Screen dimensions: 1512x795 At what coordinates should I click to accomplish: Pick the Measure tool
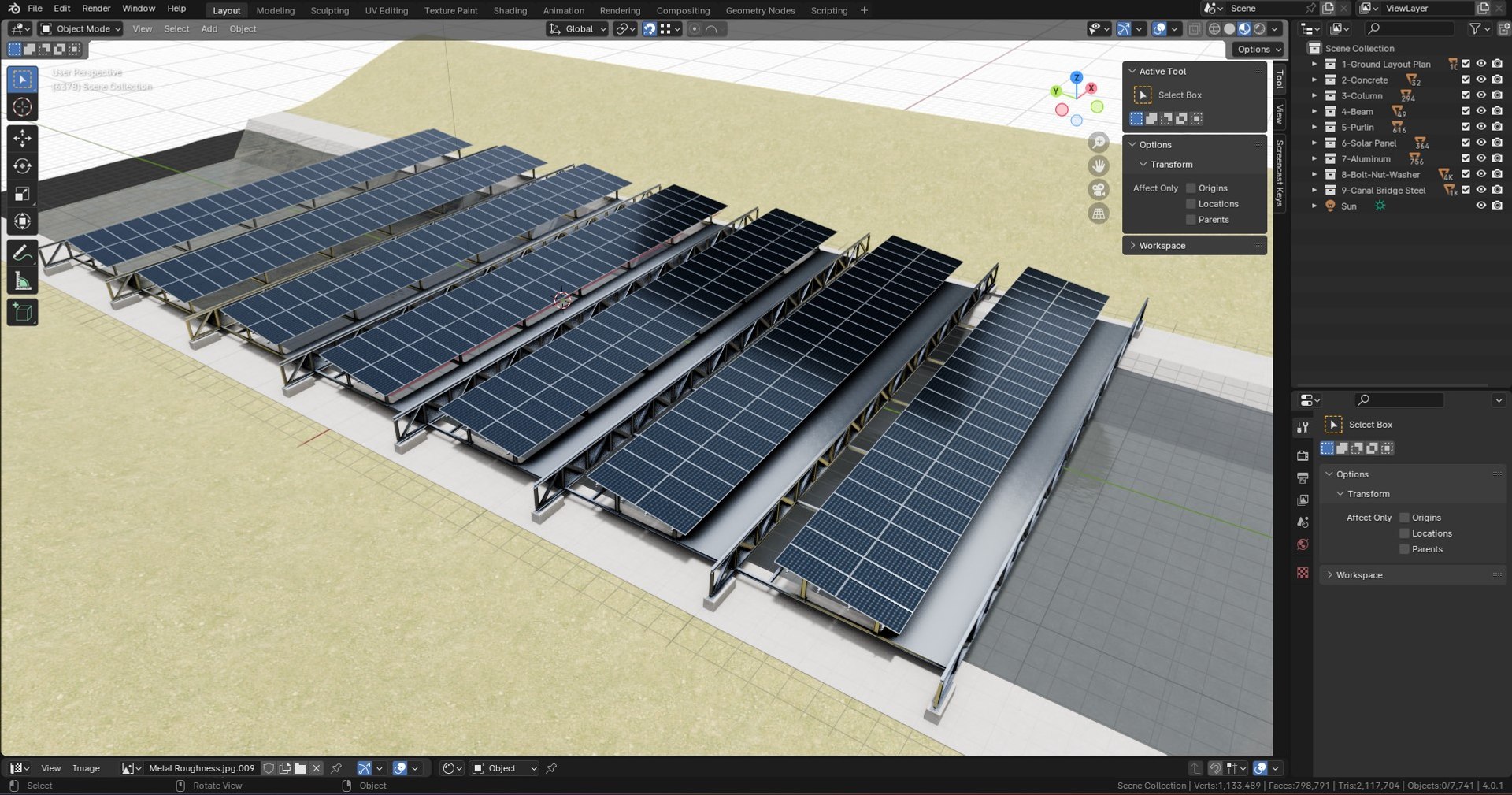(22, 281)
